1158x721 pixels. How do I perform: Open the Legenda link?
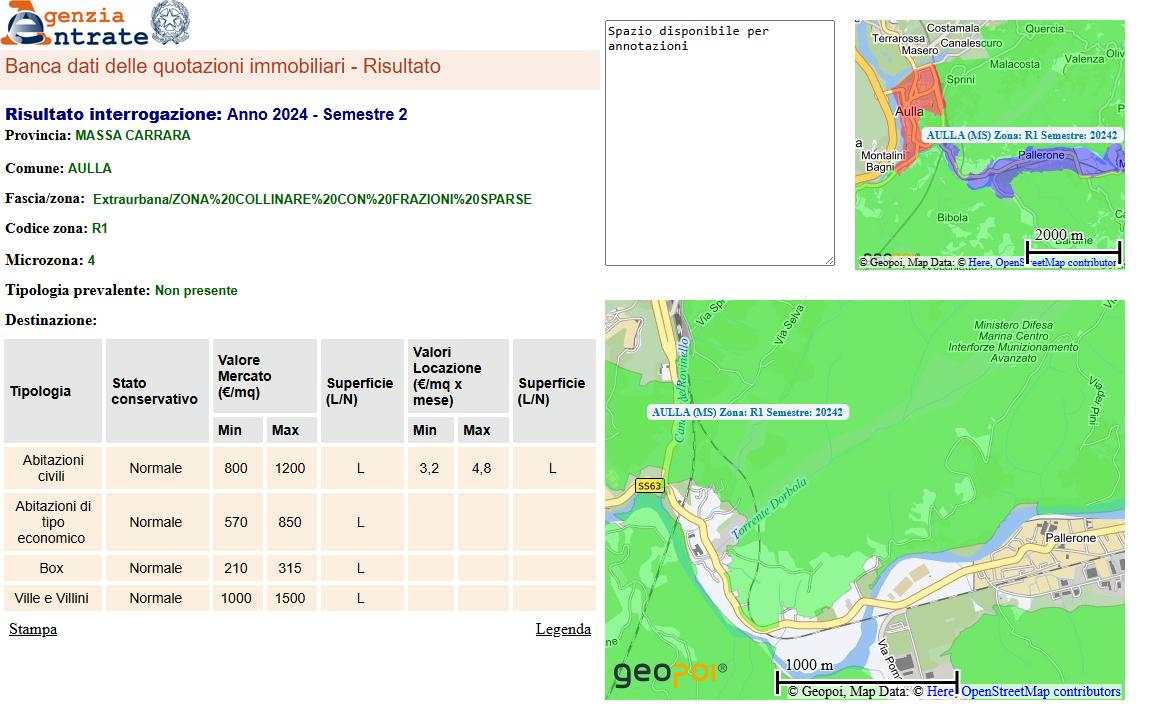coord(563,629)
